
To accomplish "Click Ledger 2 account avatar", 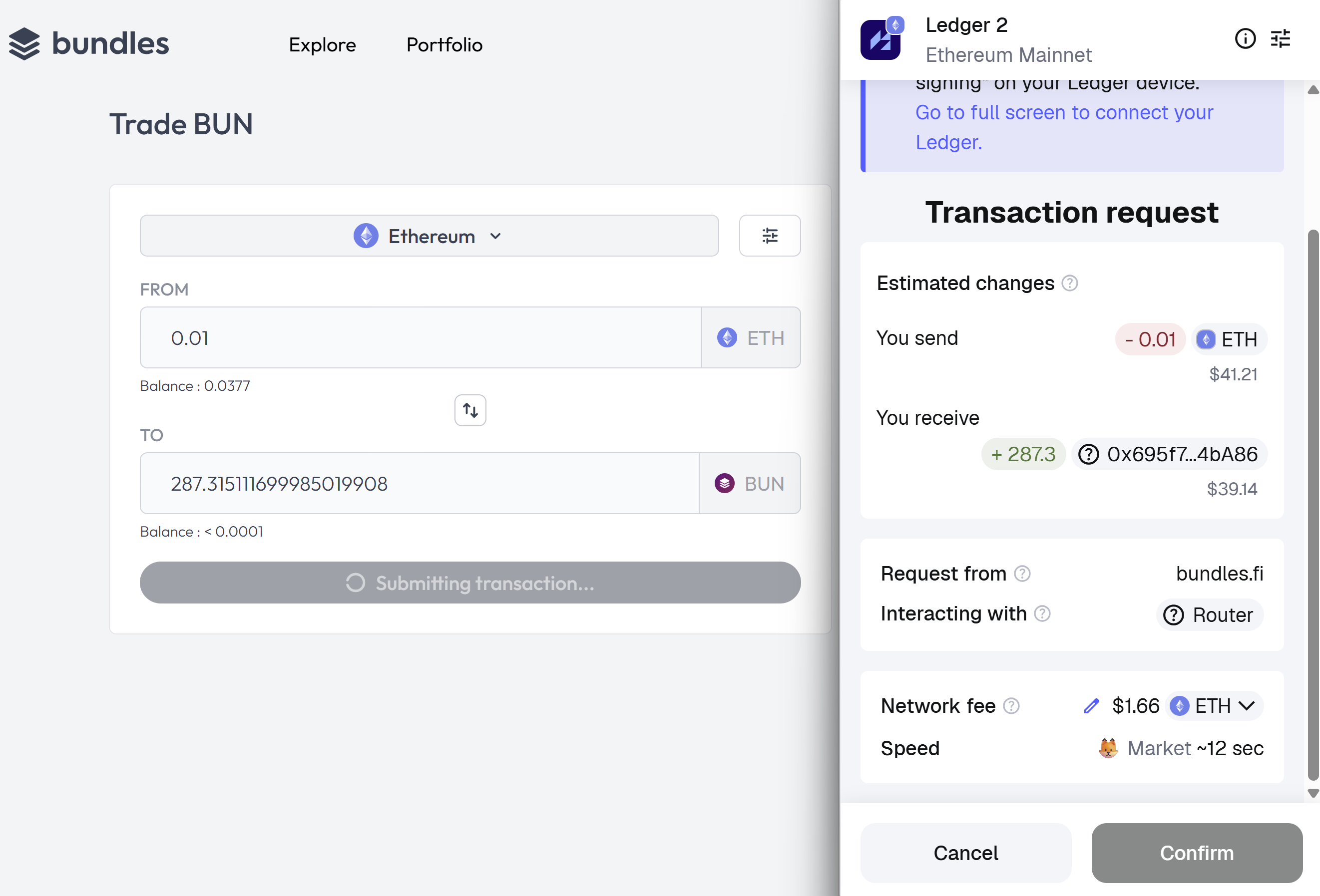I will coord(880,40).
